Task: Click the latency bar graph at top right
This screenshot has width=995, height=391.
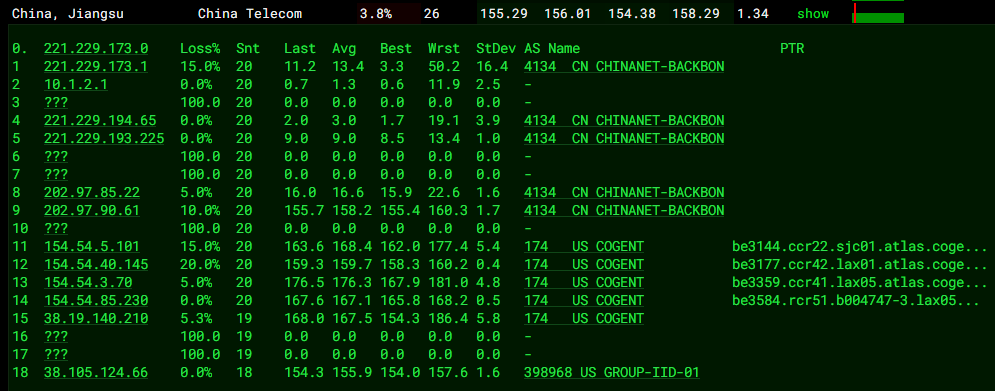Action: (878, 13)
